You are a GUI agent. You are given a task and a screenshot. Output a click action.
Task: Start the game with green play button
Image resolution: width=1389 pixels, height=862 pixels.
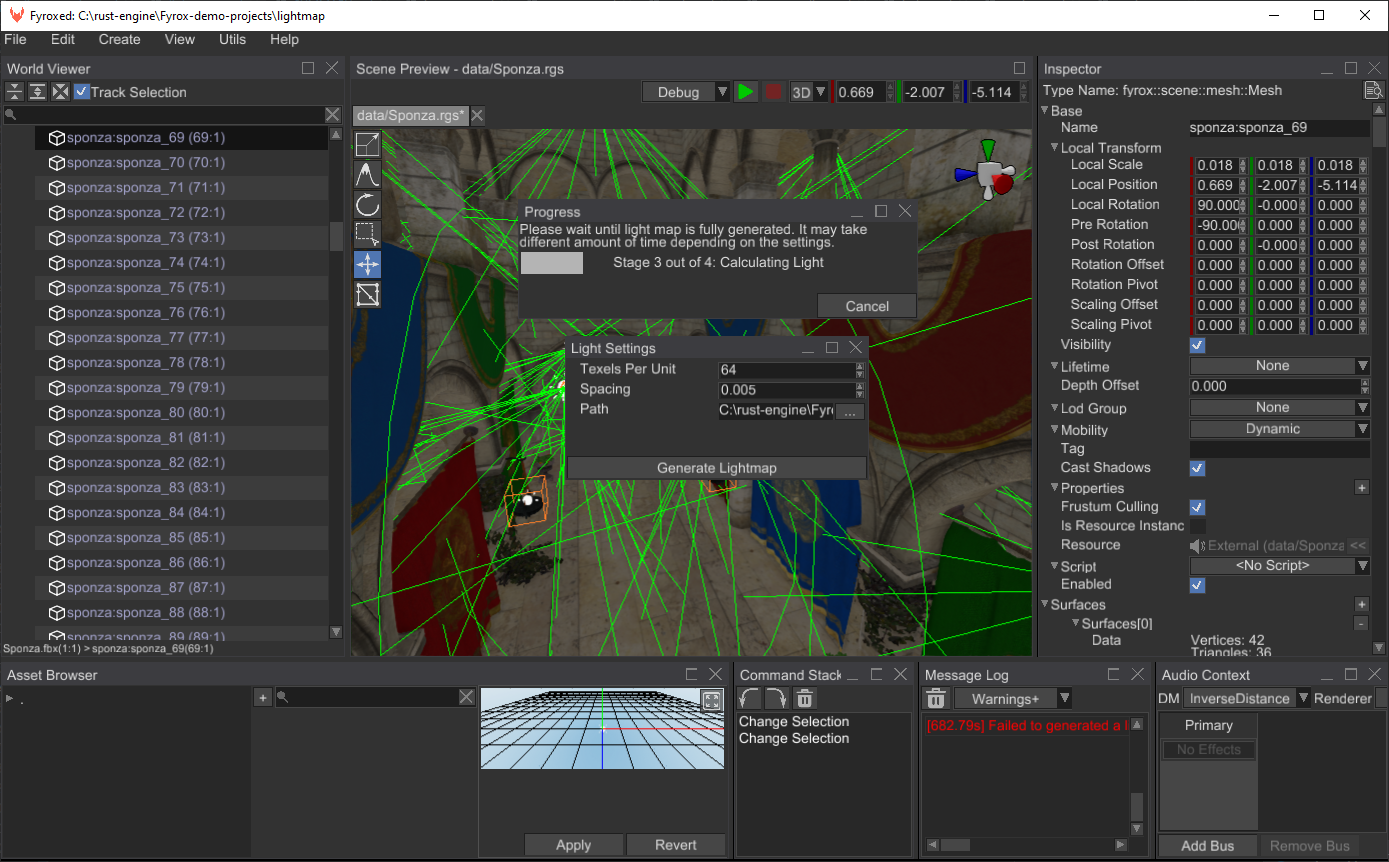coord(745,92)
